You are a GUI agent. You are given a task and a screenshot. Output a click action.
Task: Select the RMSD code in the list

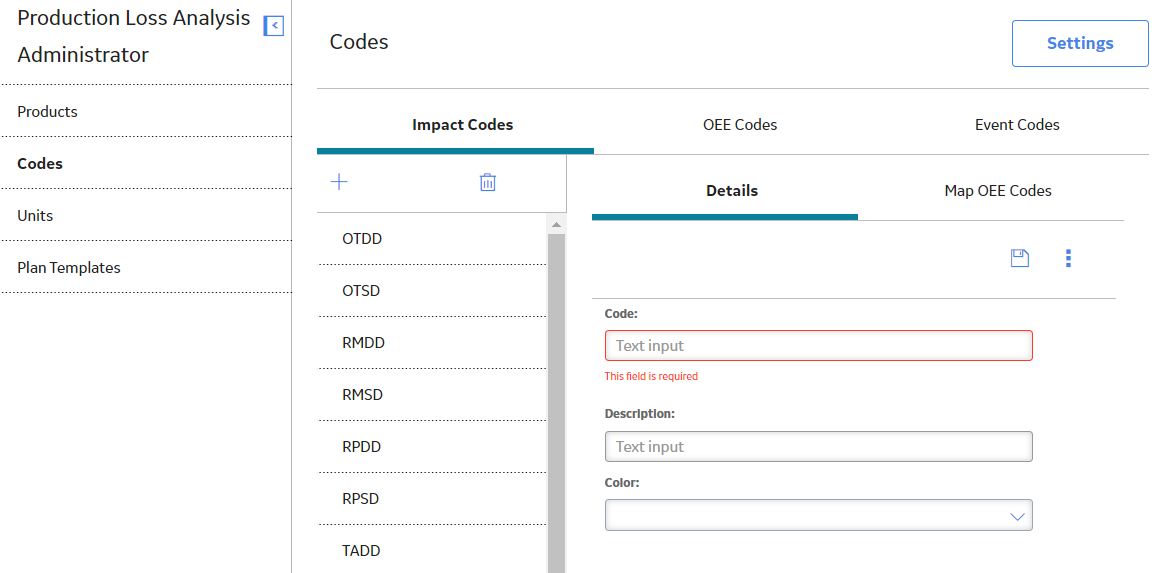coord(433,395)
